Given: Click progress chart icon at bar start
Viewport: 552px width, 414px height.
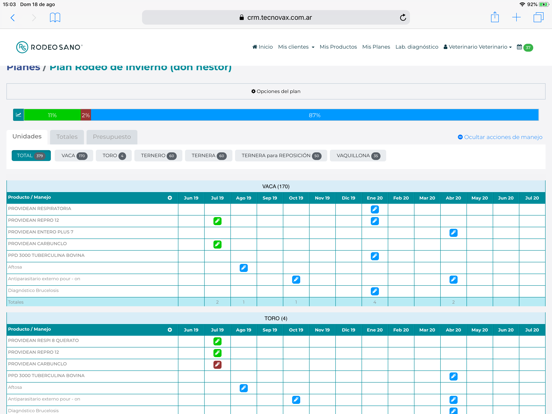Looking at the screenshot, I should click(x=19, y=115).
